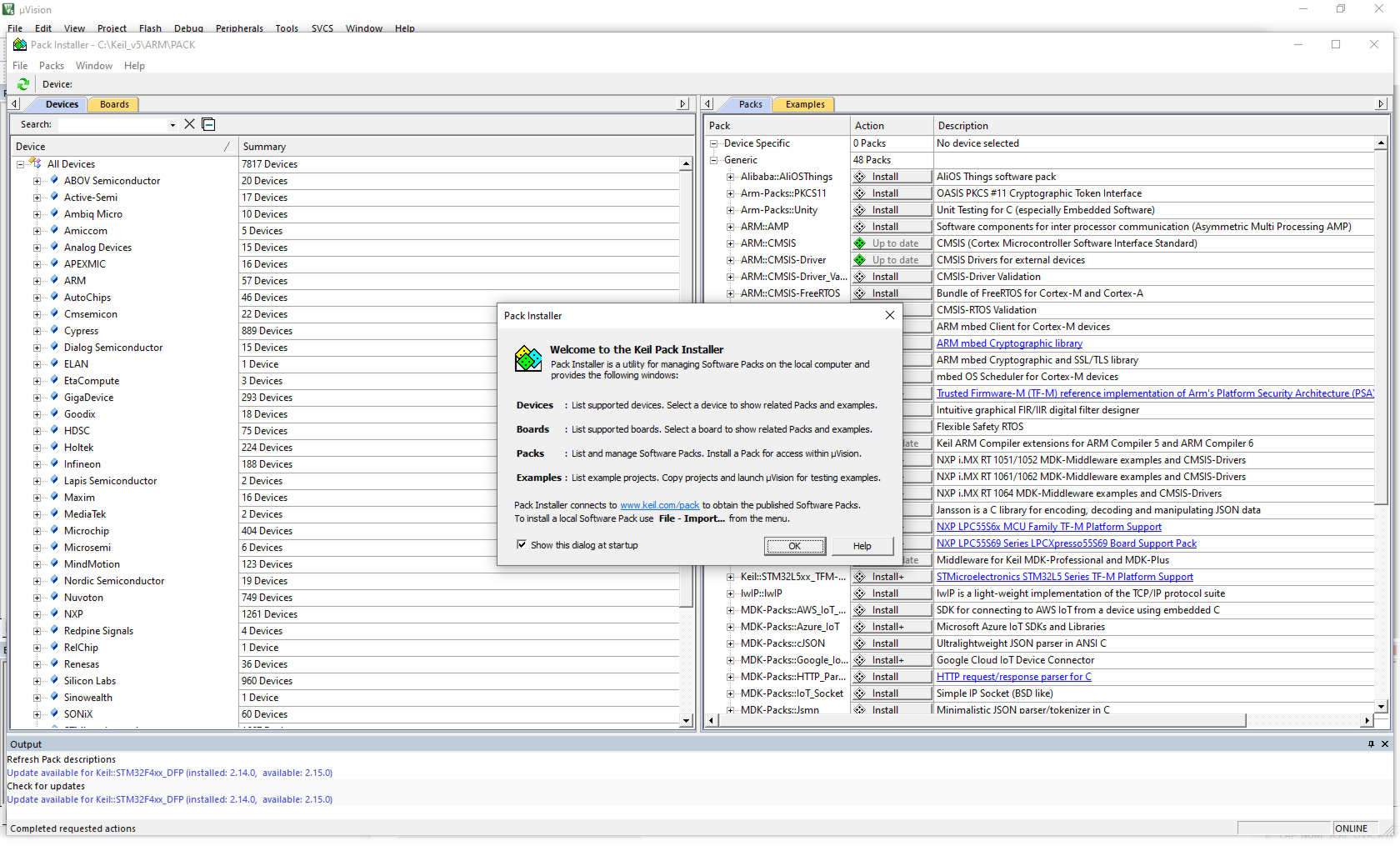Switch to the Examples tab
1400x846 pixels.
(x=805, y=104)
